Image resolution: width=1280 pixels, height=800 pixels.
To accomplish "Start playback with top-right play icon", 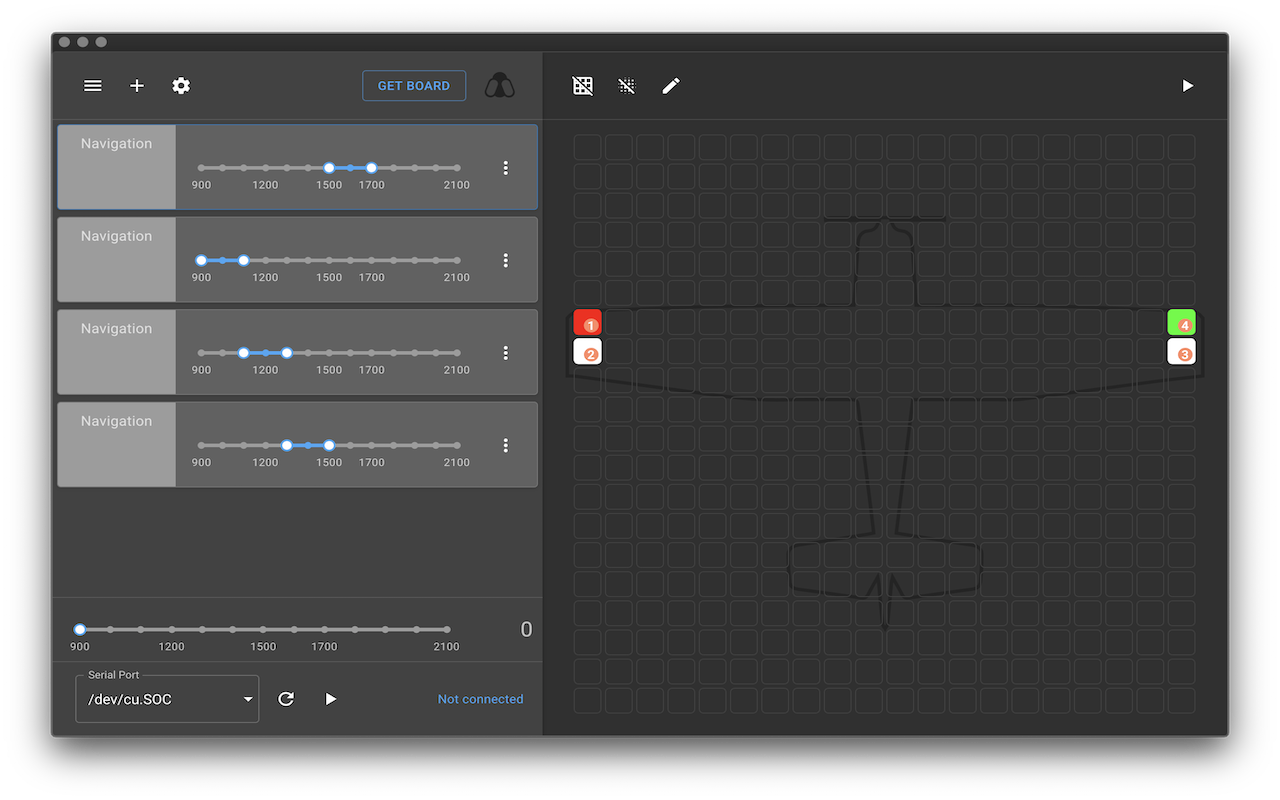I will (1188, 86).
